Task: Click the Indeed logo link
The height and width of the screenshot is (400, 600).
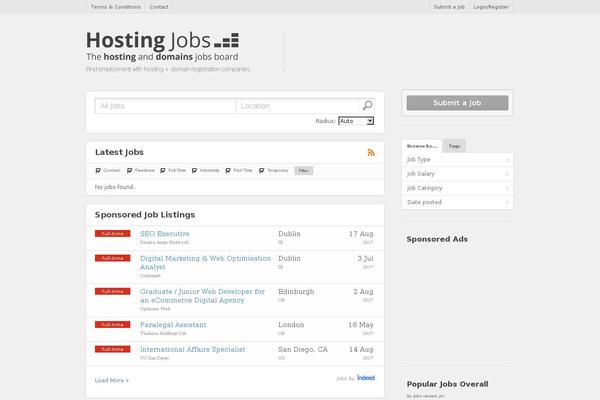Action: tap(365, 378)
